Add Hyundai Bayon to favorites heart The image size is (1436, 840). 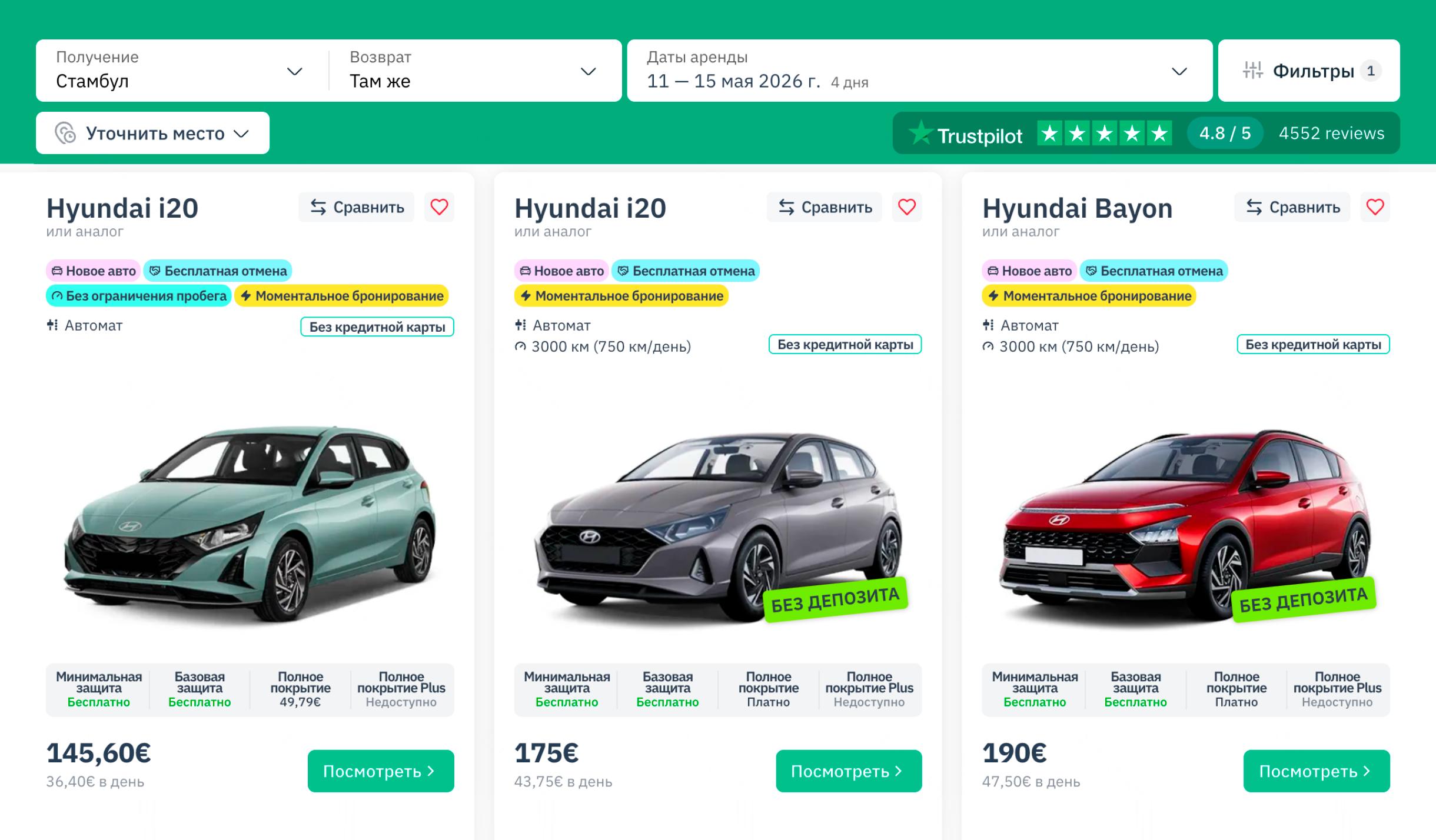coord(1375,207)
